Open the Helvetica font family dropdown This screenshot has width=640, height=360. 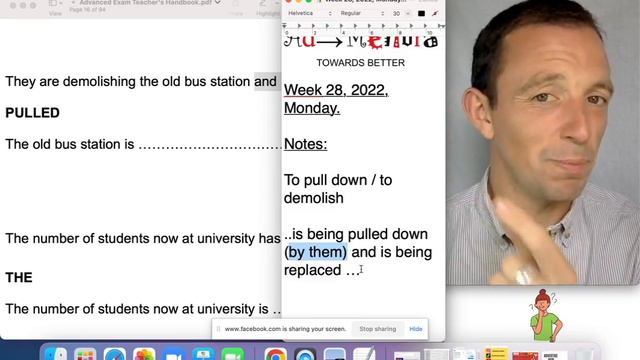click(x=309, y=13)
